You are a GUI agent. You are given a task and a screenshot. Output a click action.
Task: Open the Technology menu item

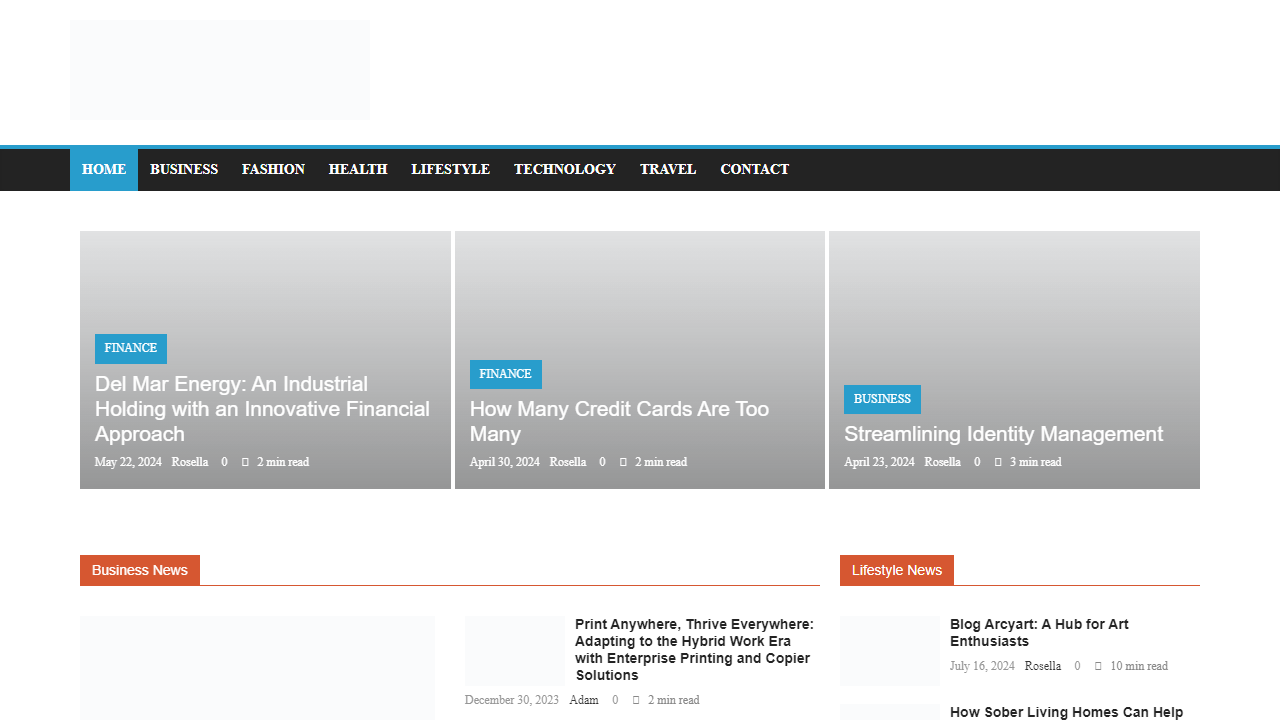click(x=565, y=170)
